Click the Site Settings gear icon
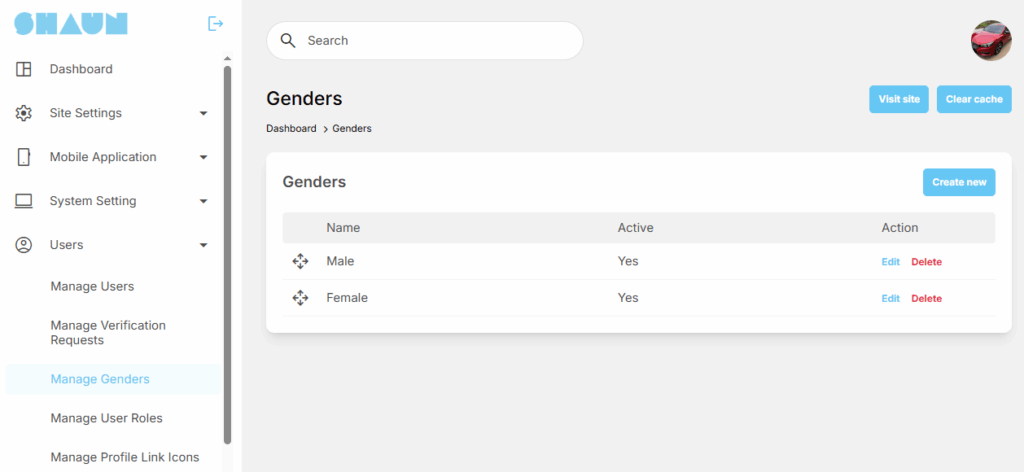The height and width of the screenshot is (472, 1024). click(x=24, y=113)
